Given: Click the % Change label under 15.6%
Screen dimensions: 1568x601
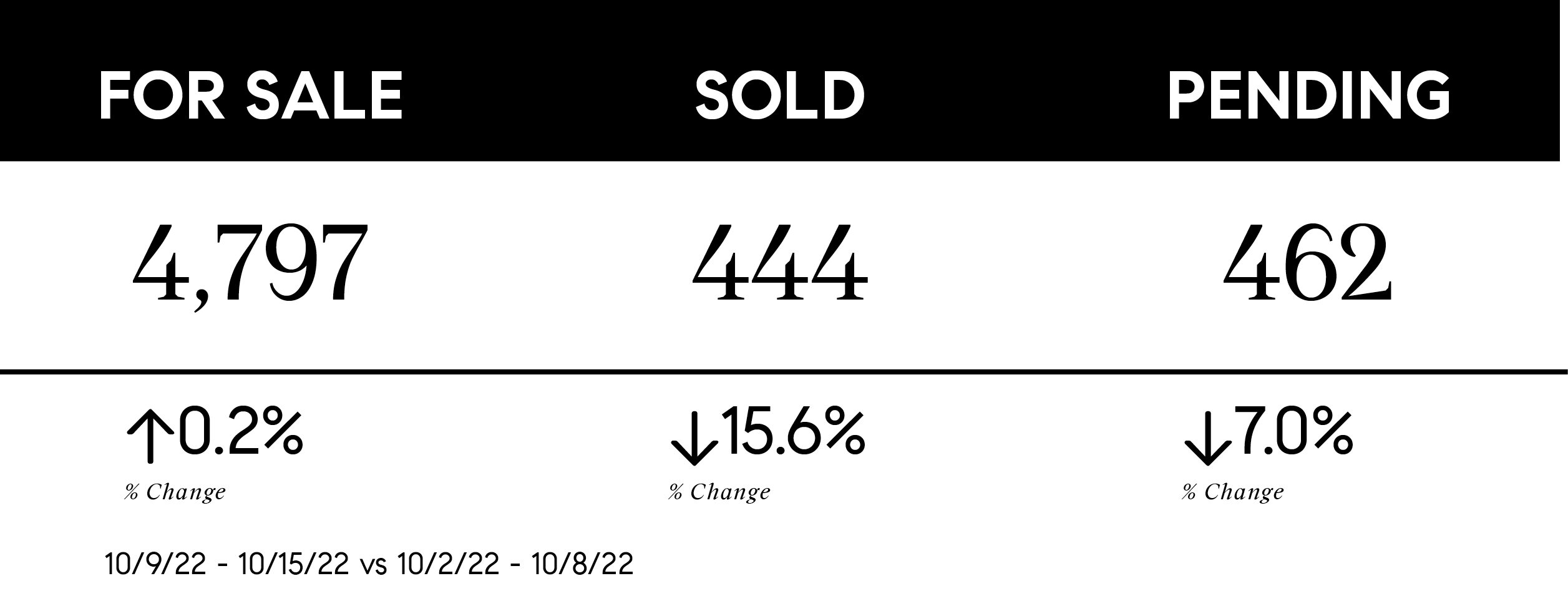Looking at the screenshot, I should coord(719,492).
